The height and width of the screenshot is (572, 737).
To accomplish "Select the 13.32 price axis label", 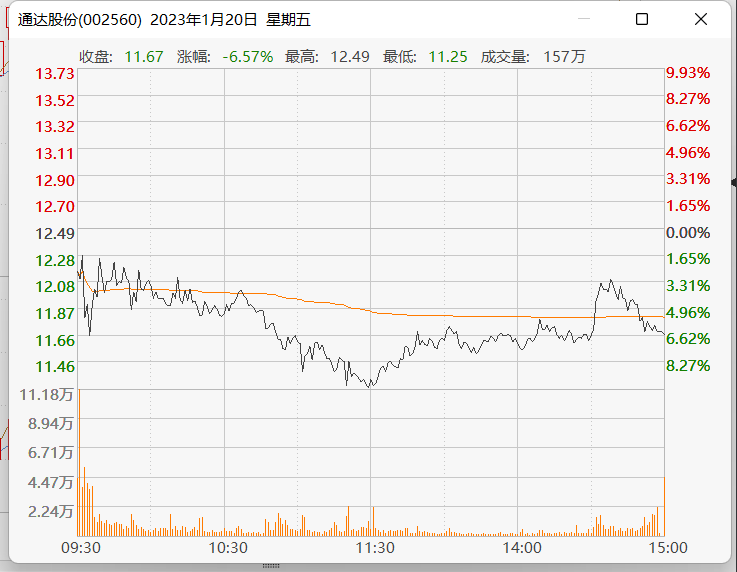I will point(55,126).
